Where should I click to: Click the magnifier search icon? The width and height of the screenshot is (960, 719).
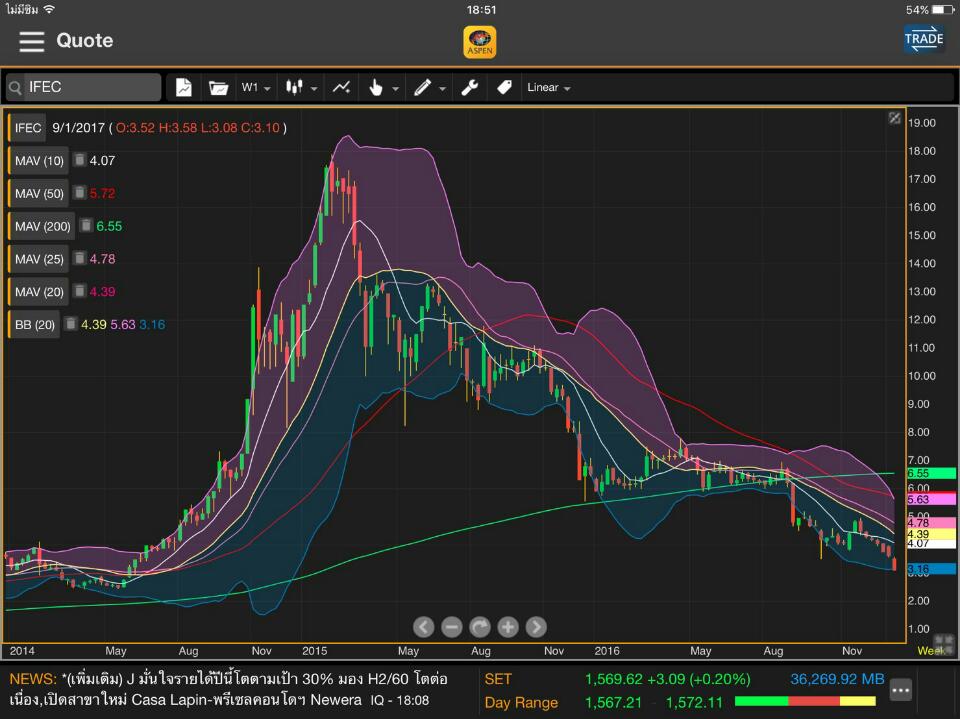pos(16,88)
